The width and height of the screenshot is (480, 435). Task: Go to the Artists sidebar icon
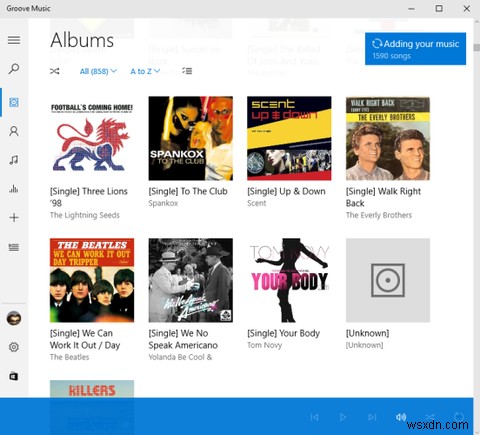pyautogui.click(x=14, y=131)
